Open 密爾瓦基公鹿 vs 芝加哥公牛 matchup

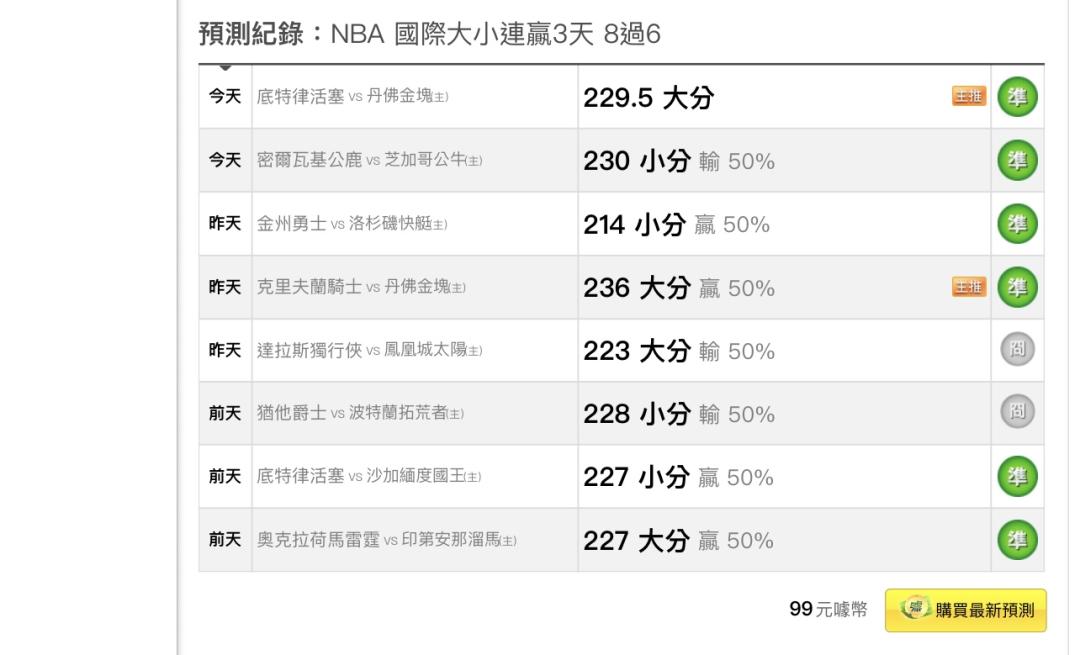point(369,160)
